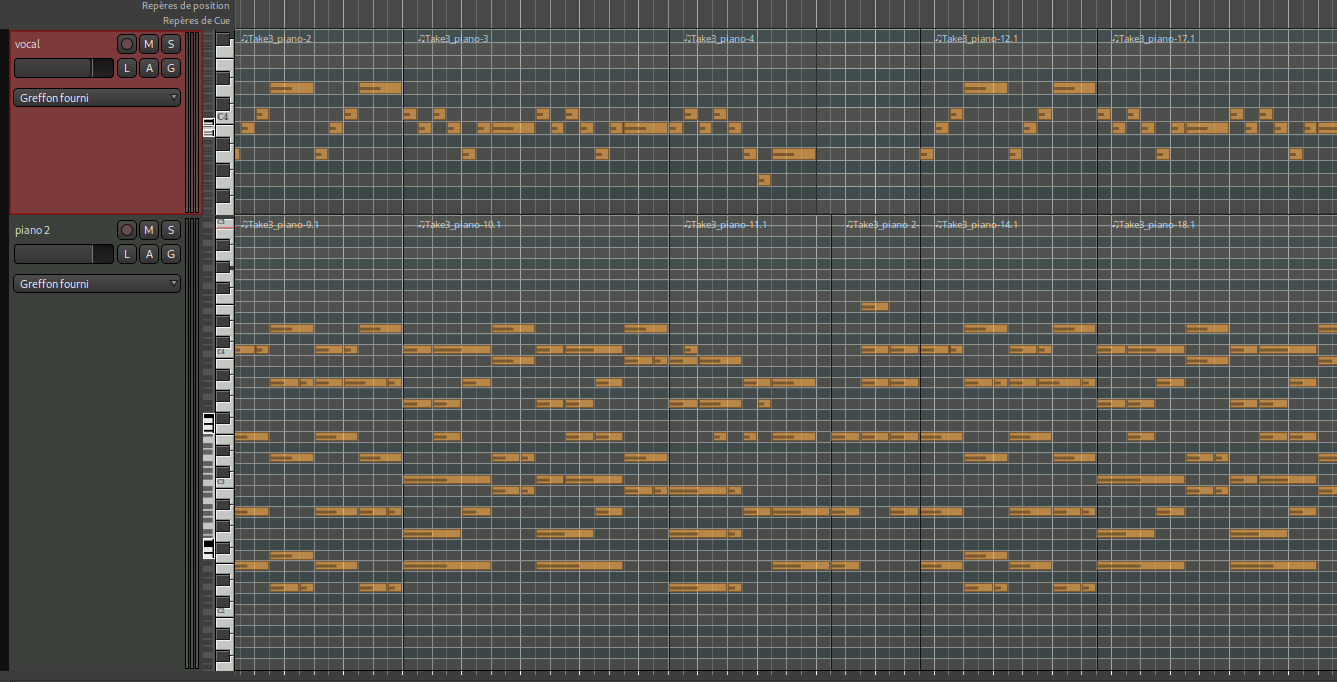This screenshot has width=1337, height=682.
Task: Arm the piano 2 track for recording
Action: (x=127, y=230)
